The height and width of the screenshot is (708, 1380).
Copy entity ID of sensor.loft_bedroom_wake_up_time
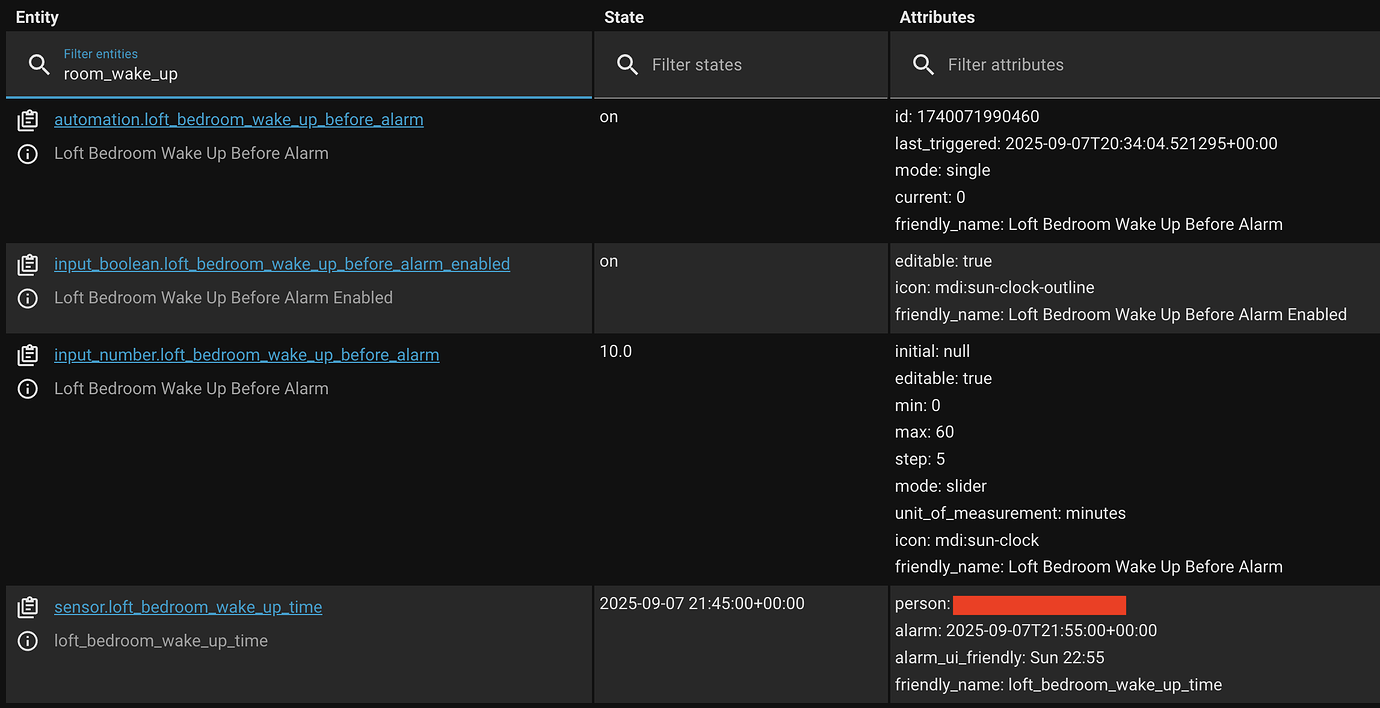coord(27,606)
